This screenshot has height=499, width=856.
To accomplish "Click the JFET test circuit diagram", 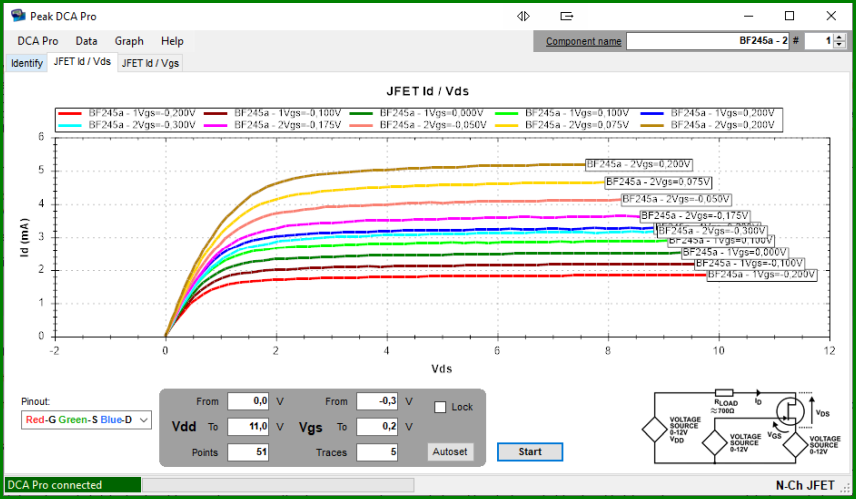I will tap(742, 427).
